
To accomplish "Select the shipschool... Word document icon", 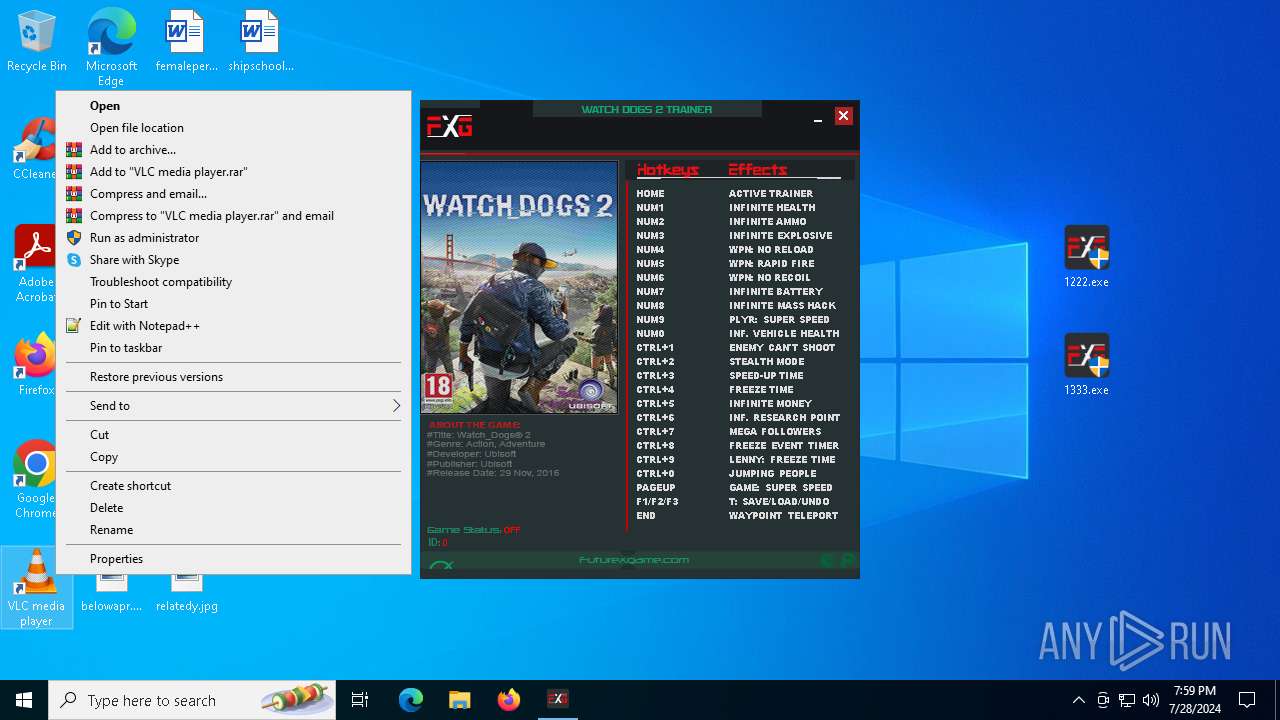I will click(x=261, y=42).
